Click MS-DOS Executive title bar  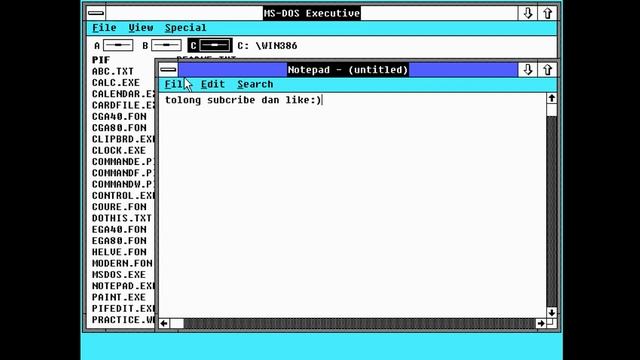point(311,13)
